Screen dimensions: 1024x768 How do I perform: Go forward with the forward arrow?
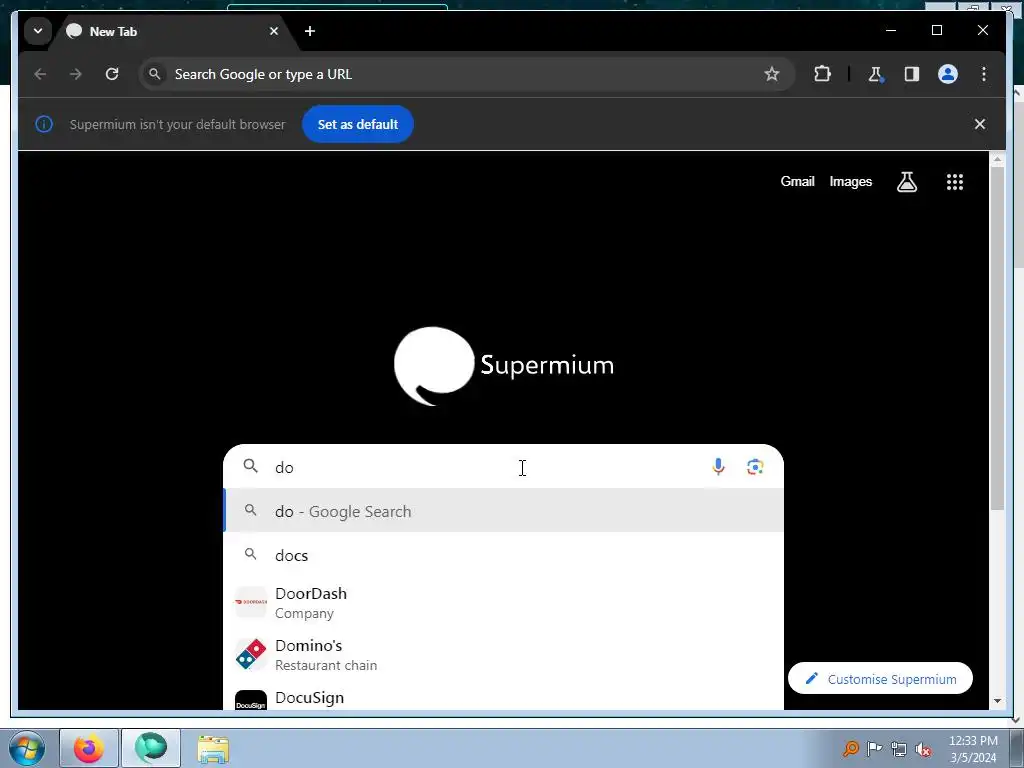pyautogui.click(x=76, y=74)
